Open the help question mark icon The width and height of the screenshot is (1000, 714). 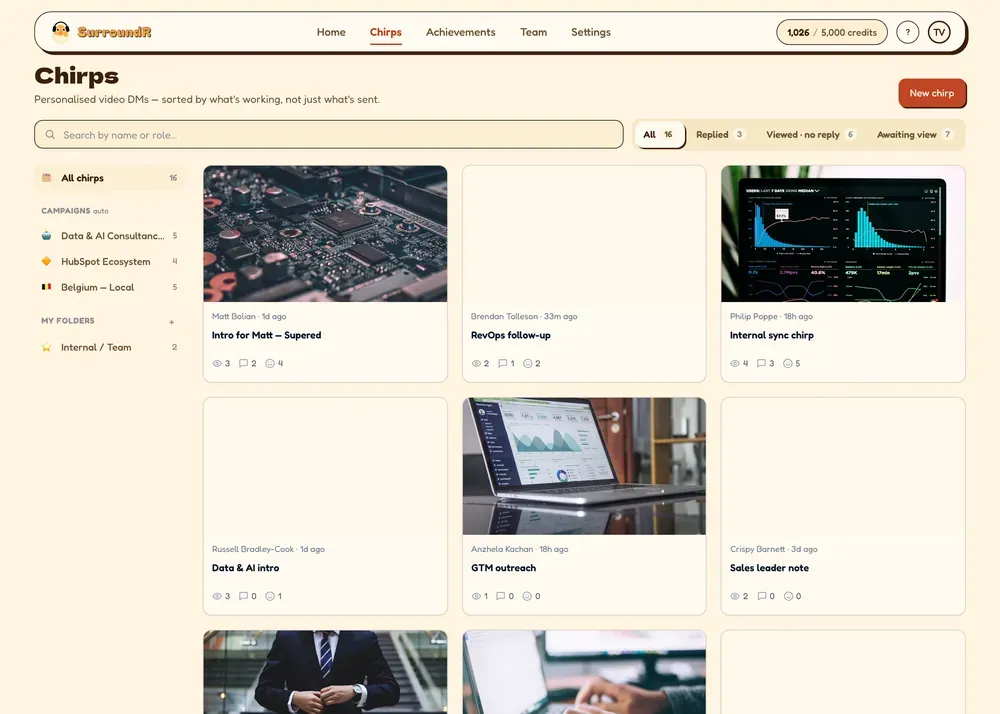[x=908, y=32]
